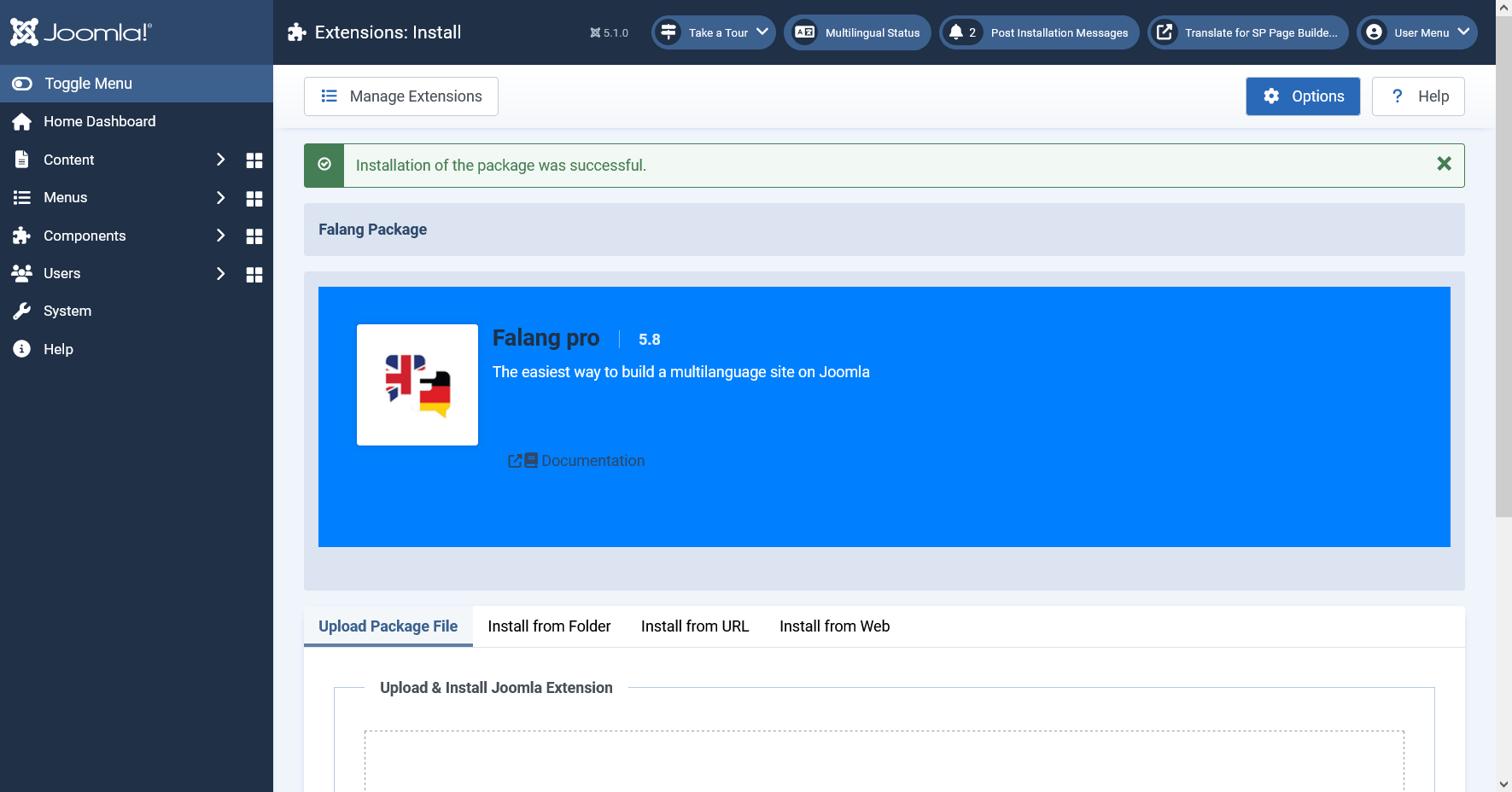Click the package upload drop area
1512x792 pixels.
[884, 761]
